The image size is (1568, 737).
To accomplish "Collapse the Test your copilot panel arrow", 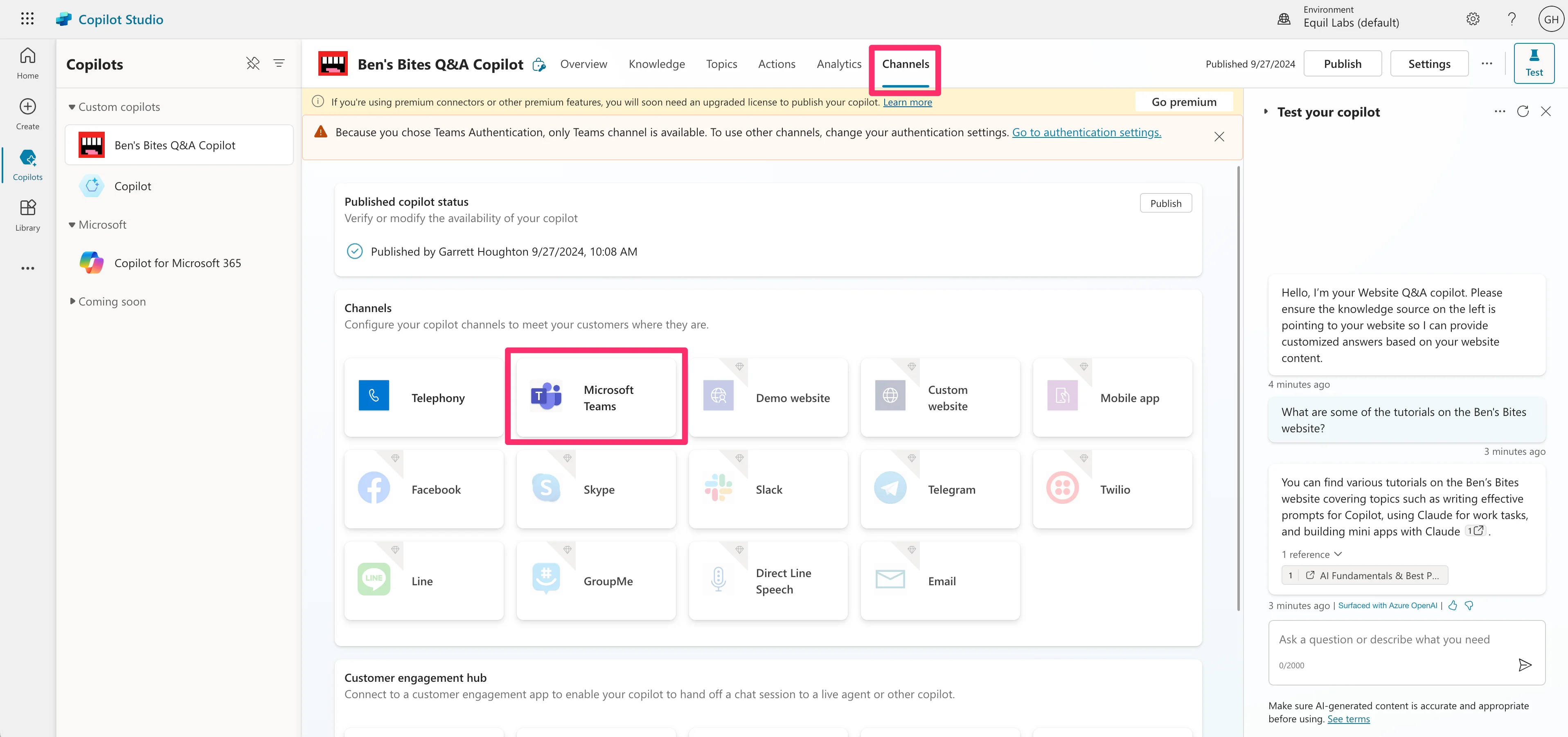I will point(1266,111).
